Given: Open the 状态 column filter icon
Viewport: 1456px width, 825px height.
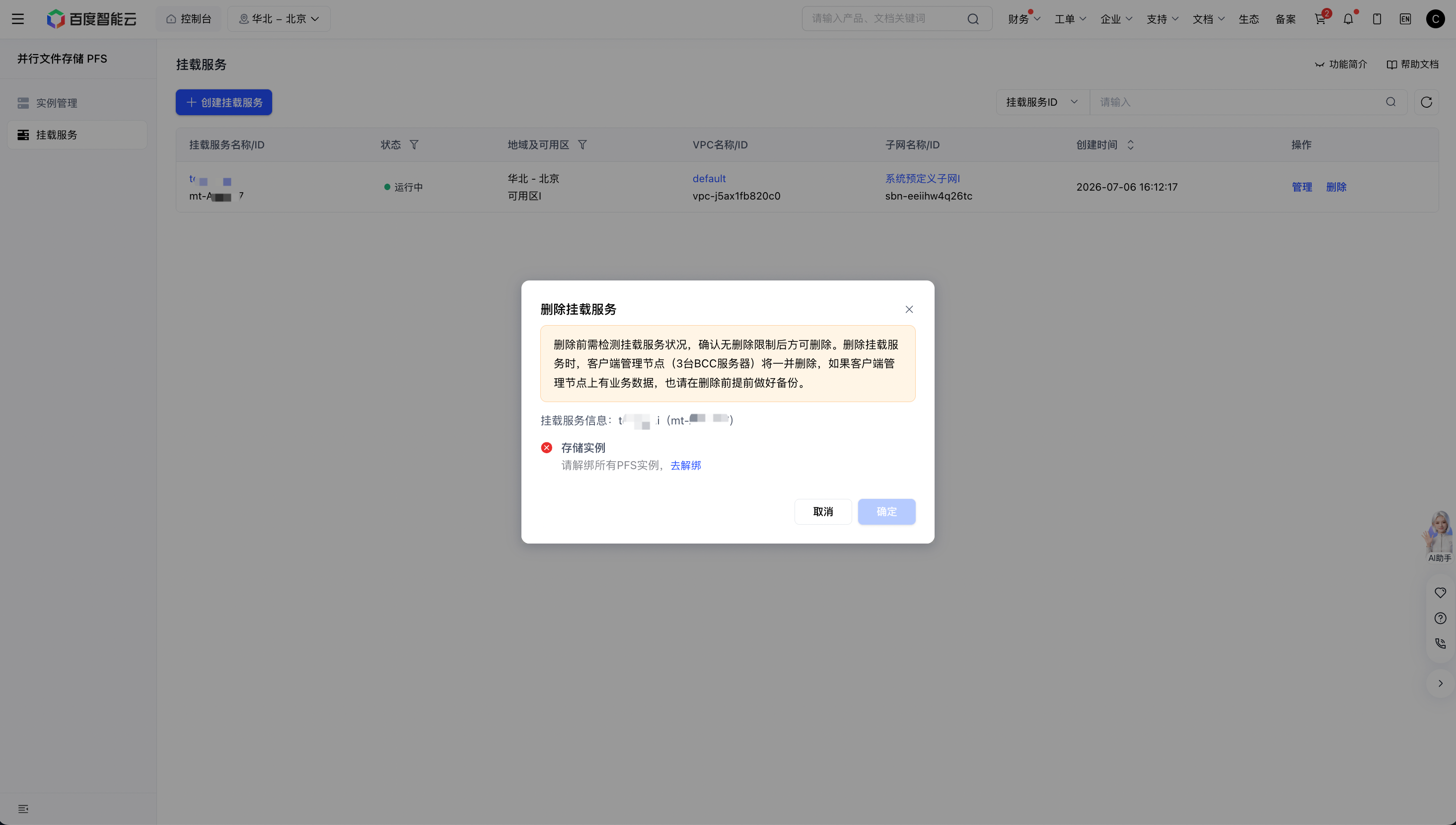Looking at the screenshot, I should click(x=414, y=145).
